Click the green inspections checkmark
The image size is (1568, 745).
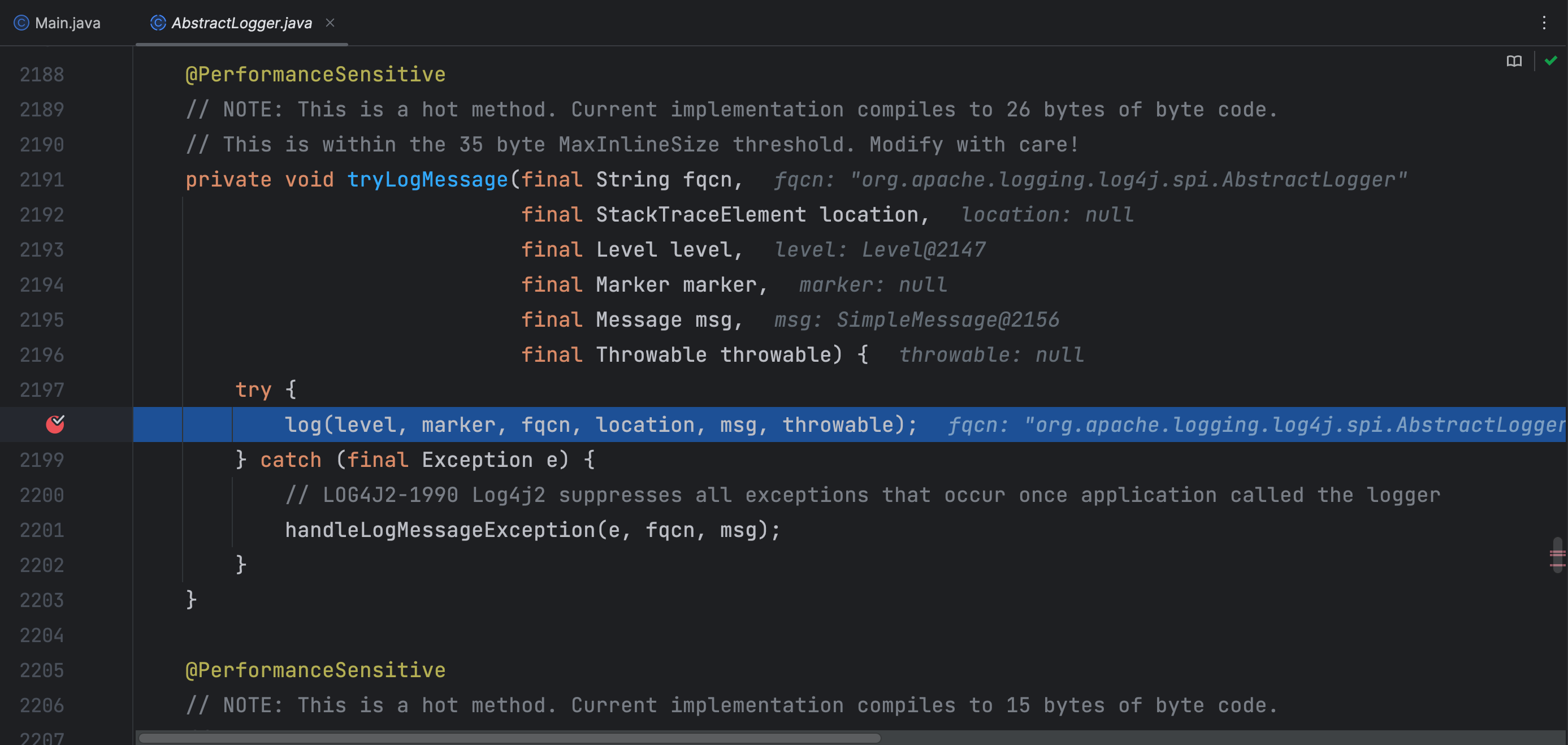tap(1550, 60)
